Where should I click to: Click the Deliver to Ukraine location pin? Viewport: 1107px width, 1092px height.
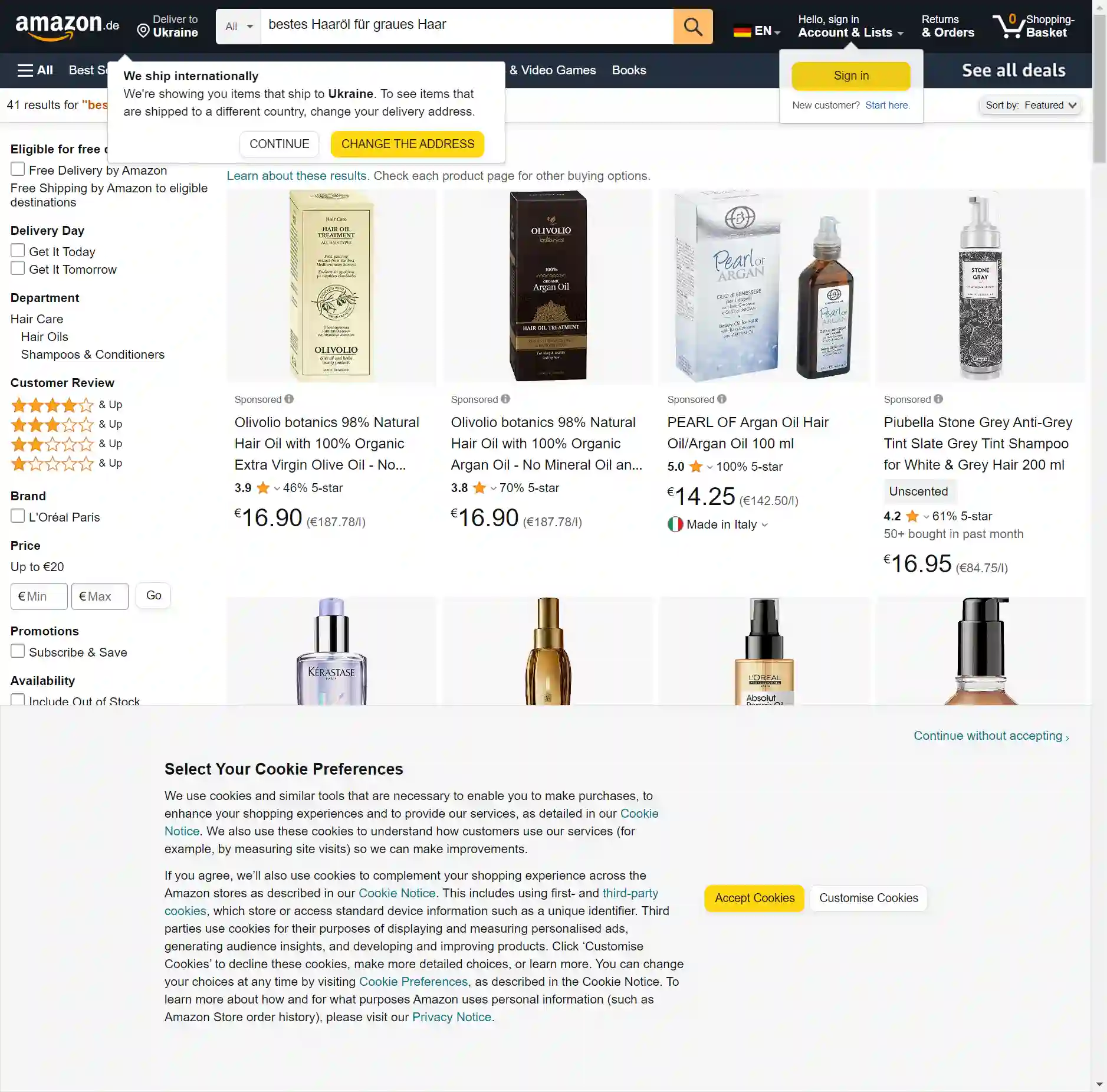pos(143,31)
